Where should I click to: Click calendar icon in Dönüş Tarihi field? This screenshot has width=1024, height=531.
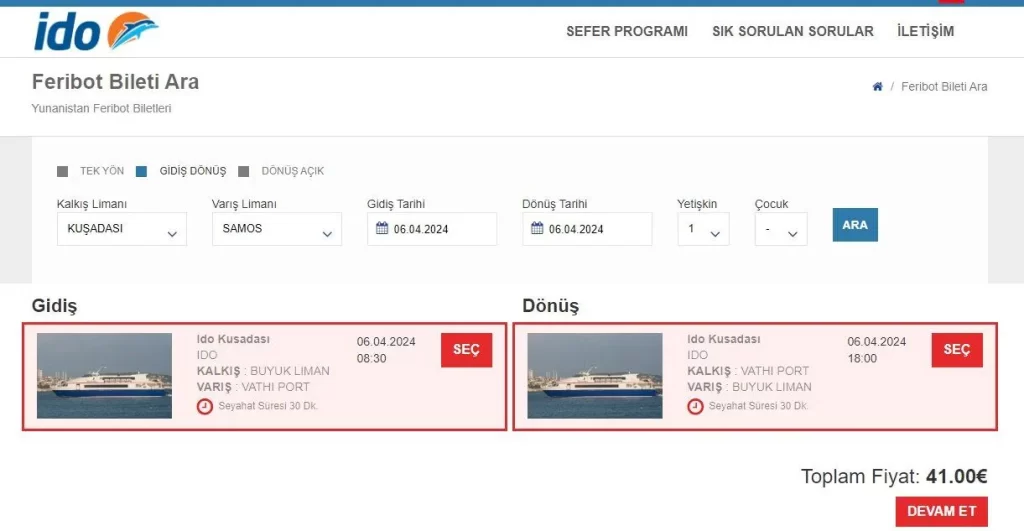(x=537, y=228)
